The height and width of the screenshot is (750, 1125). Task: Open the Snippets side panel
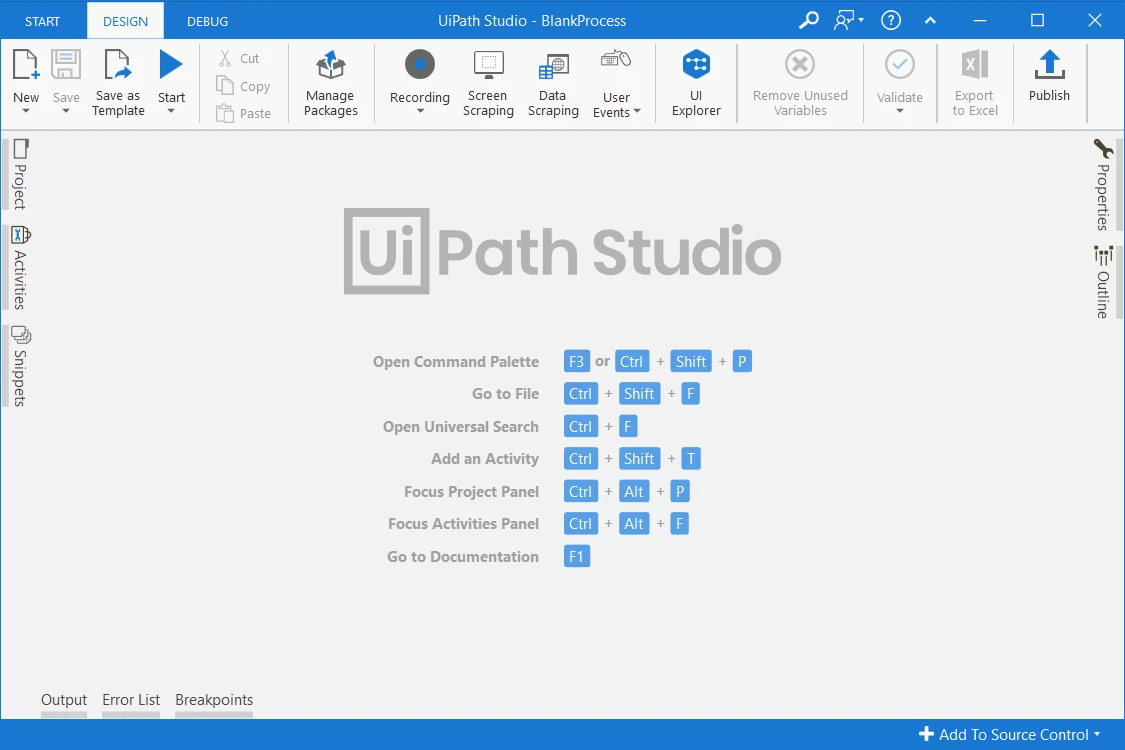(x=20, y=366)
